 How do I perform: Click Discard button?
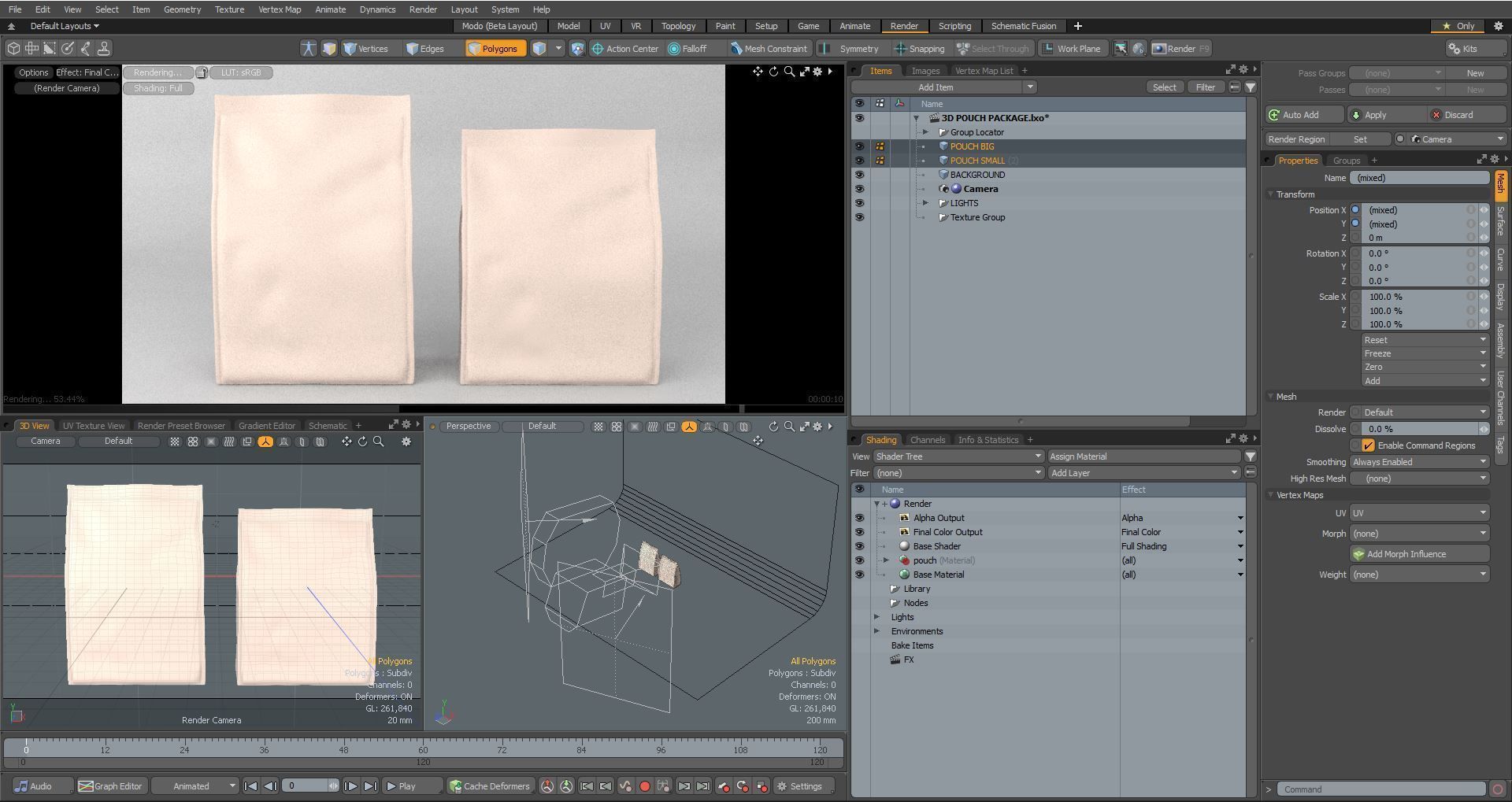1466,115
